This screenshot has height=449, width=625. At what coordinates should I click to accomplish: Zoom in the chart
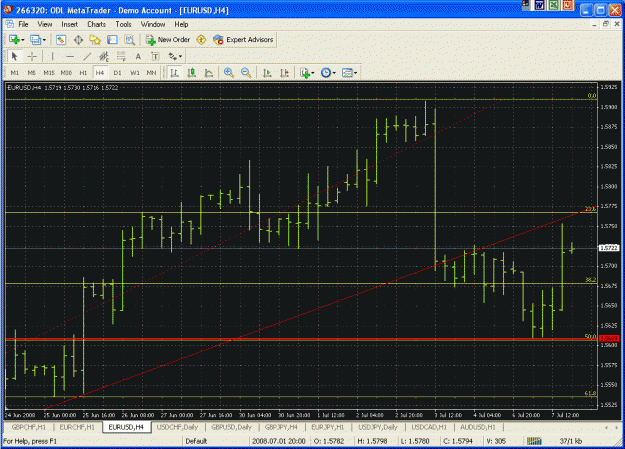click(x=229, y=73)
